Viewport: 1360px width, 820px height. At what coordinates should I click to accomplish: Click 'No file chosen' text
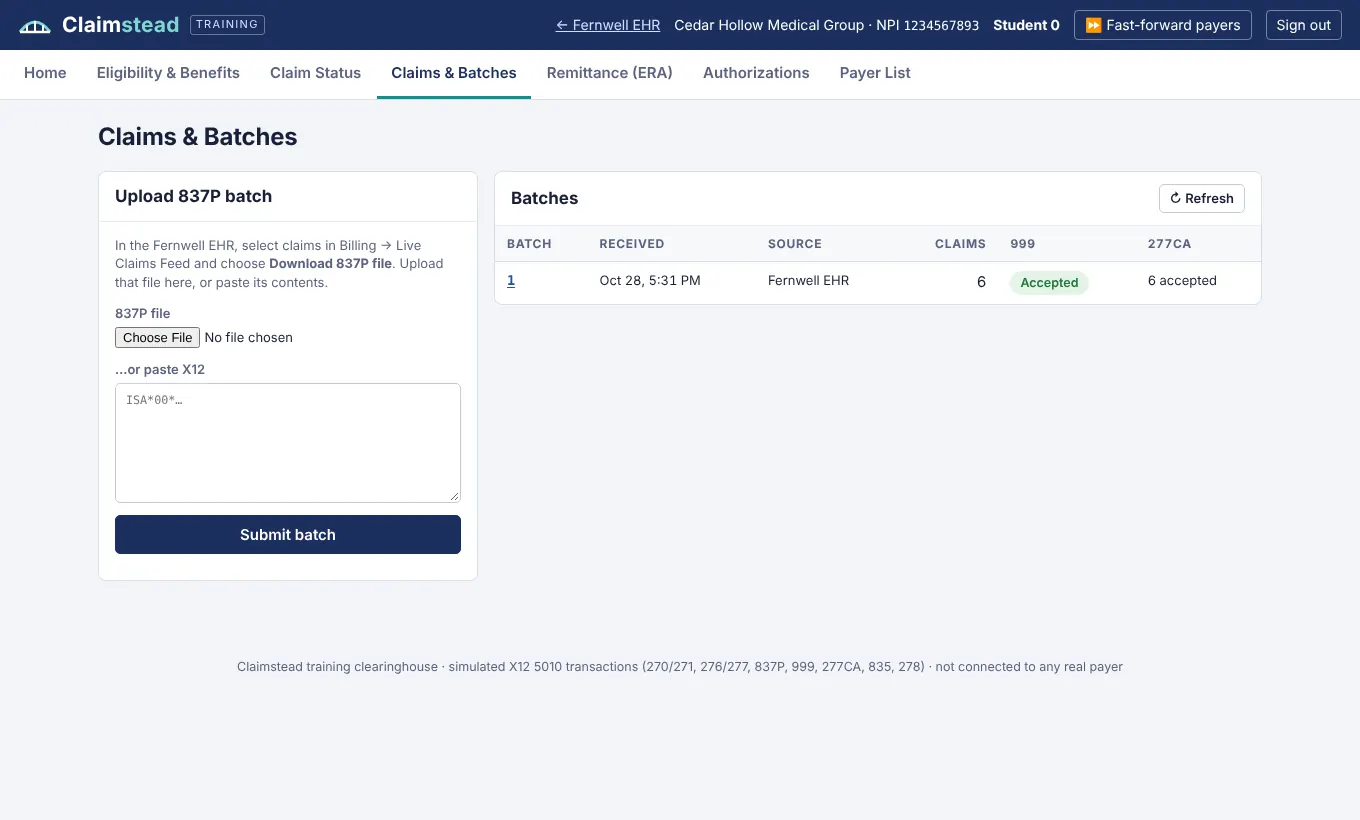tap(248, 338)
